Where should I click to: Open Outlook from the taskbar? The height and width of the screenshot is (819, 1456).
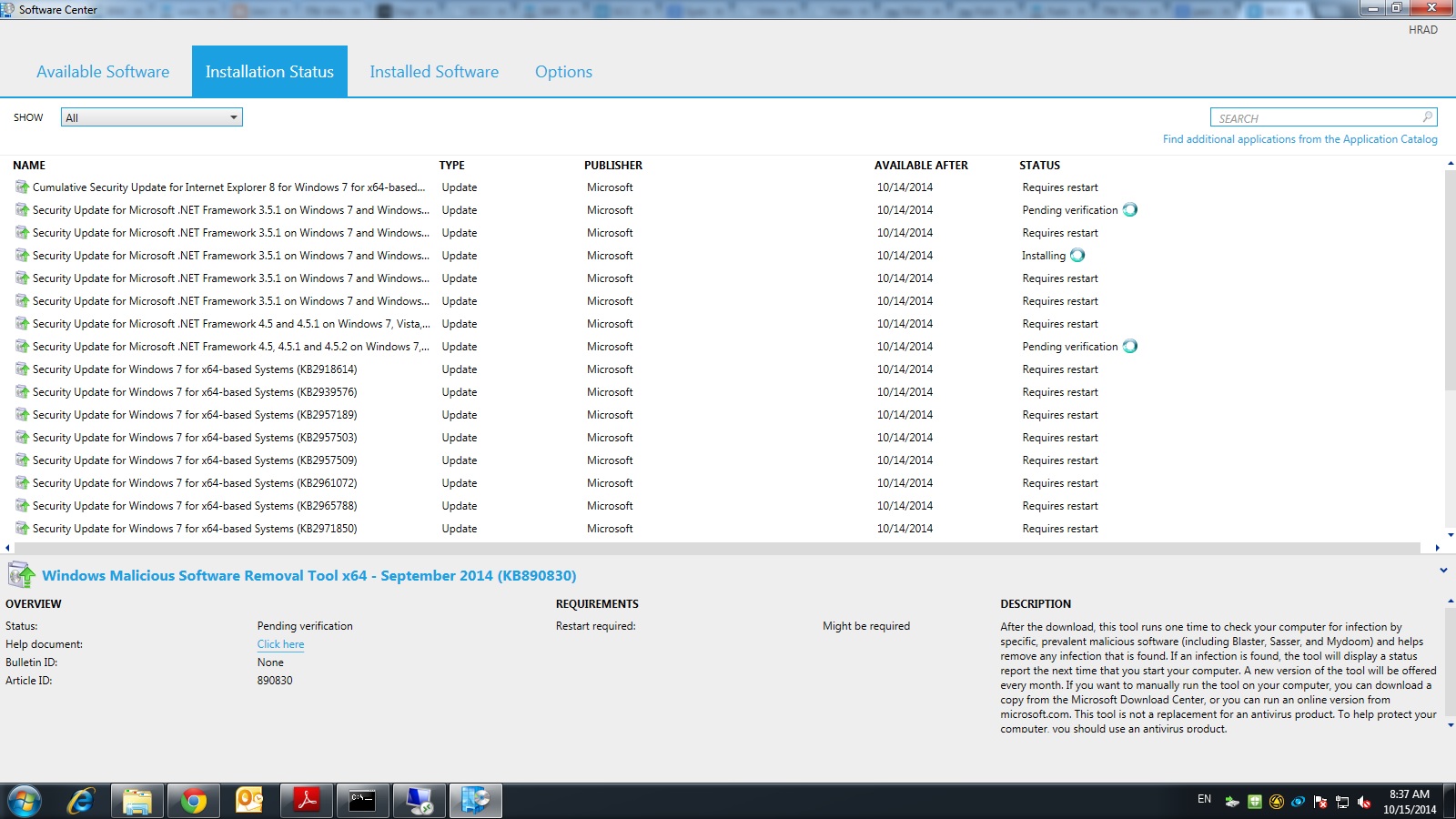(x=249, y=801)
